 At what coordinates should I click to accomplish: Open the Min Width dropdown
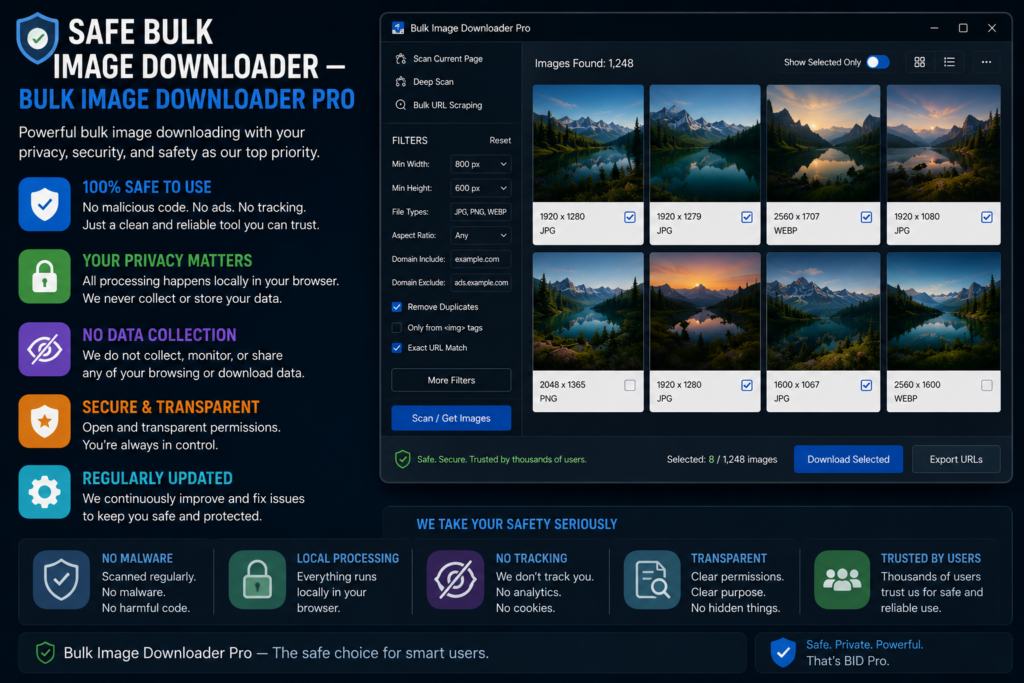click(481, 164)
